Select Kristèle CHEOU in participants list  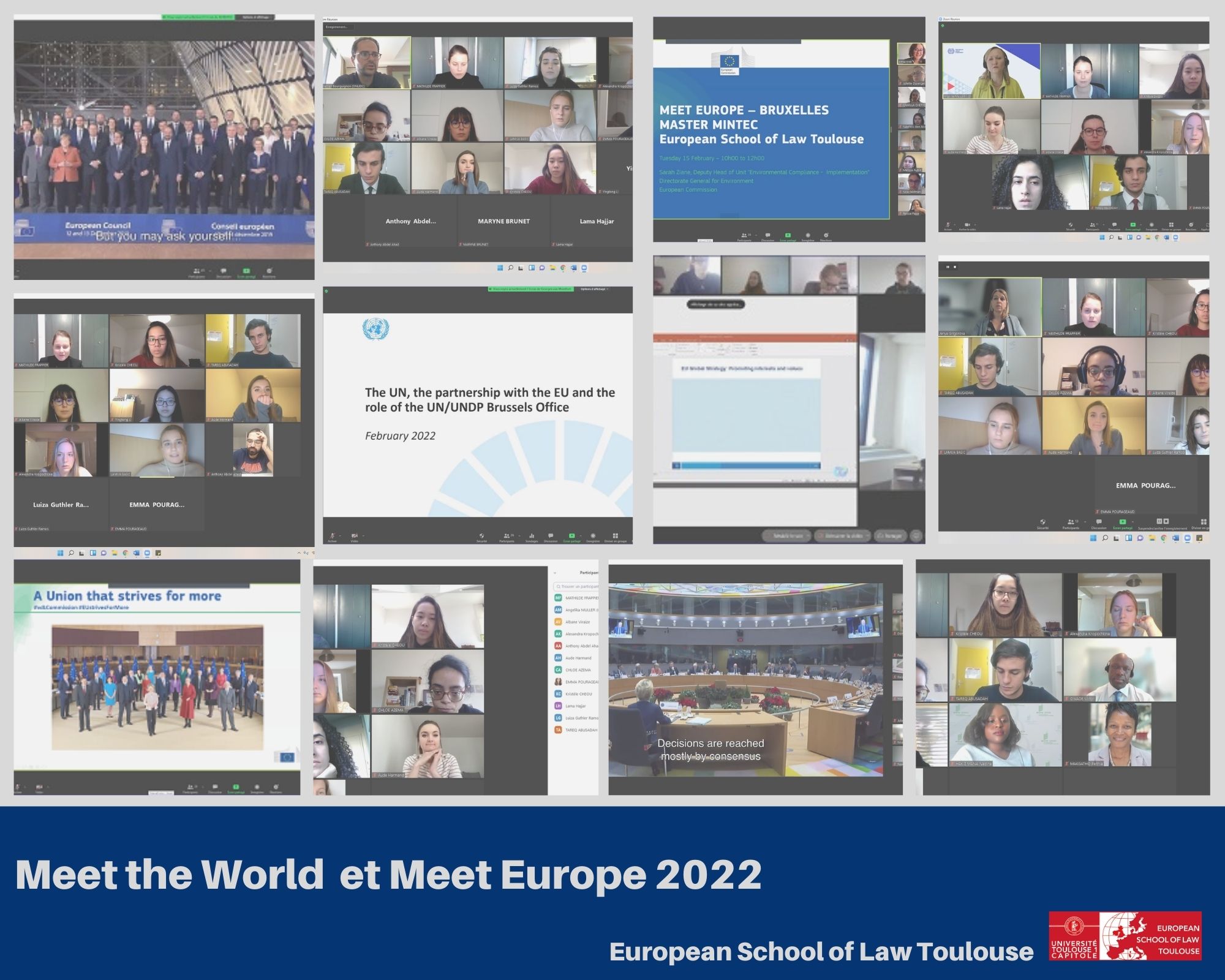pos(576,694)
